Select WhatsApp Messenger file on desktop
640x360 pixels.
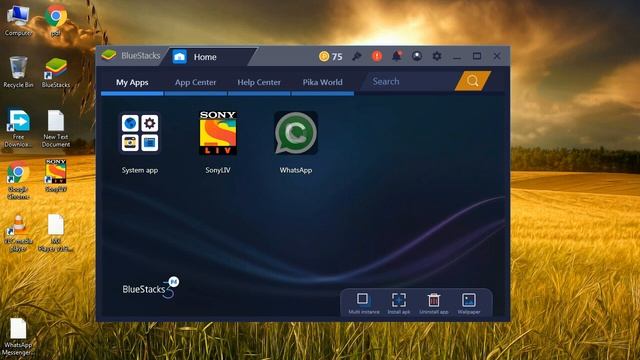[18, 337]
